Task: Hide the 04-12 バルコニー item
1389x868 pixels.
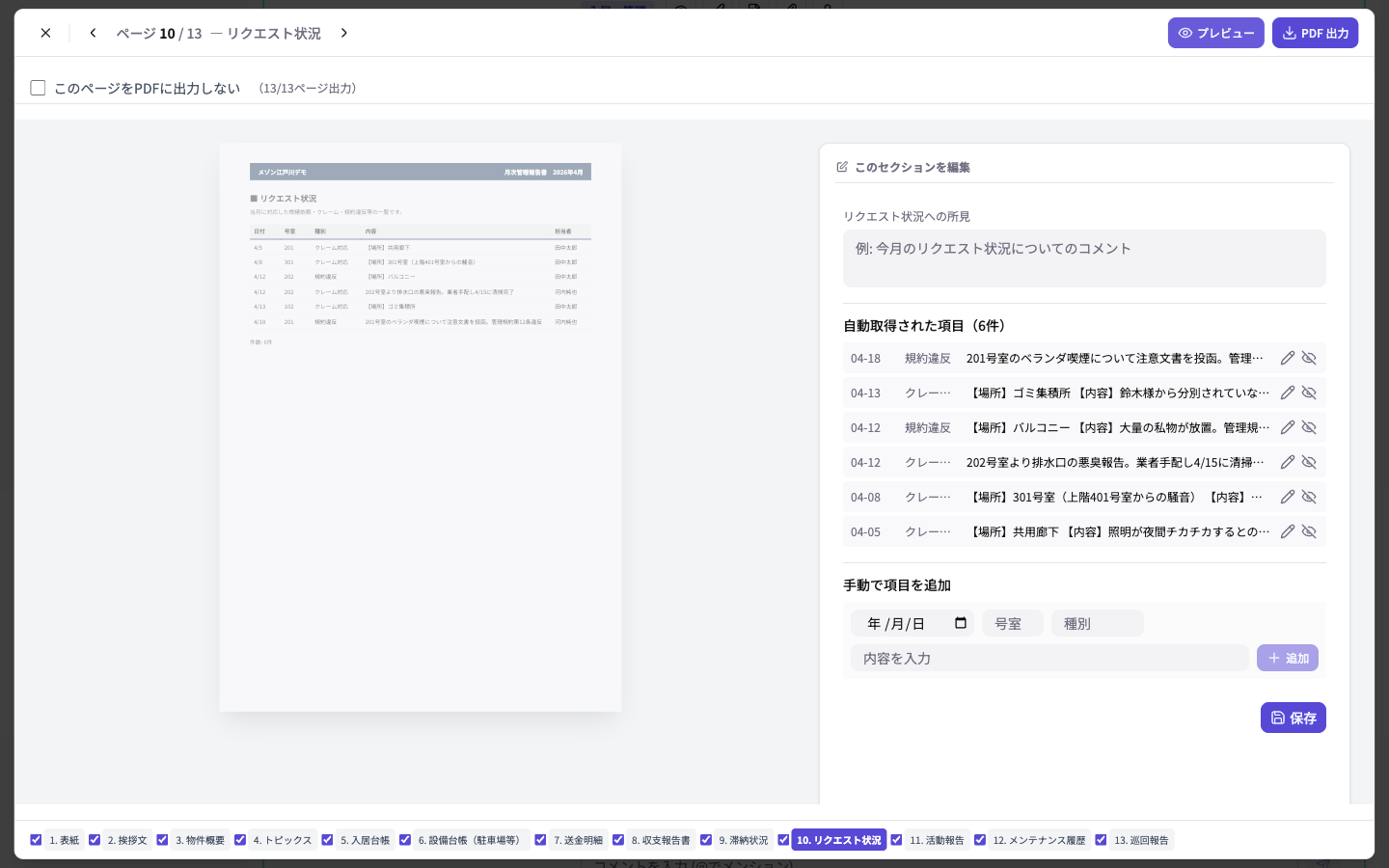Action: pos(1309,427)
